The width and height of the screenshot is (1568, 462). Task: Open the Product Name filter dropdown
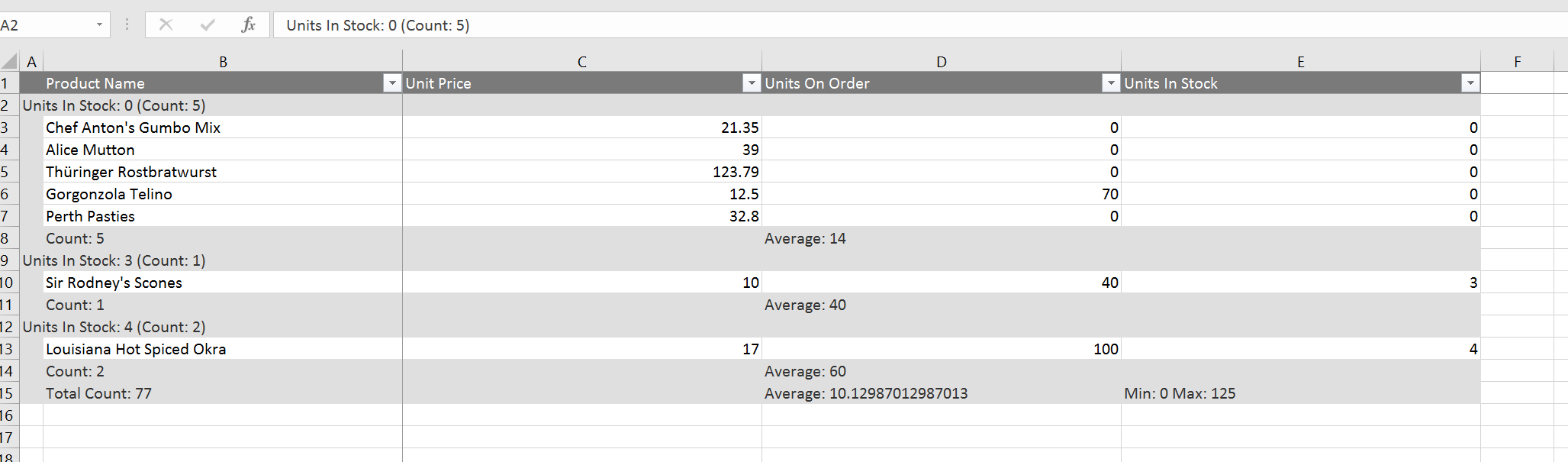pyautogui.click(x=391, y=83)
